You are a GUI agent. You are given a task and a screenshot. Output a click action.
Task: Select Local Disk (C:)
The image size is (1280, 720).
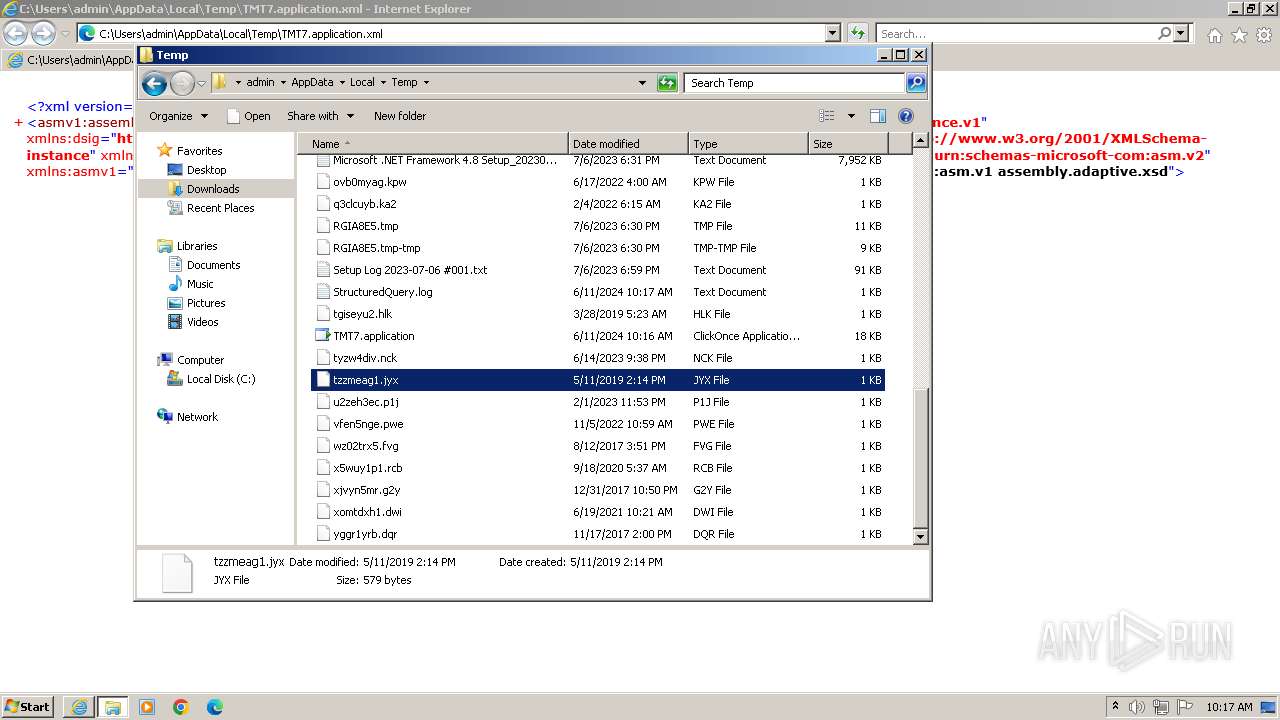(220, 379)
